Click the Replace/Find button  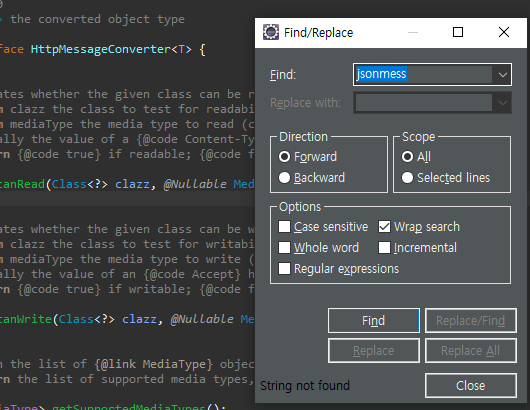point(471,320)
